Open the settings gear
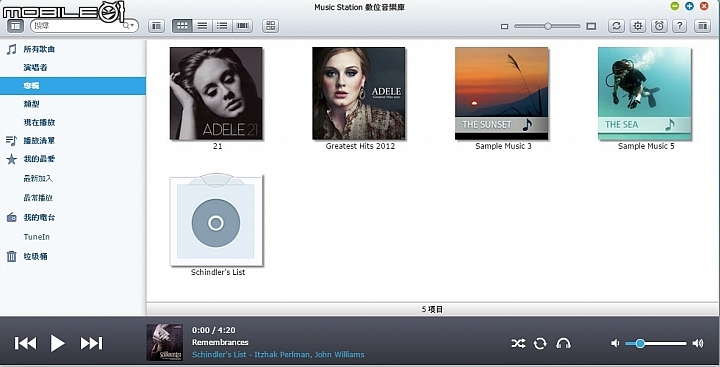Screen dimensions: 720x367 637,26
